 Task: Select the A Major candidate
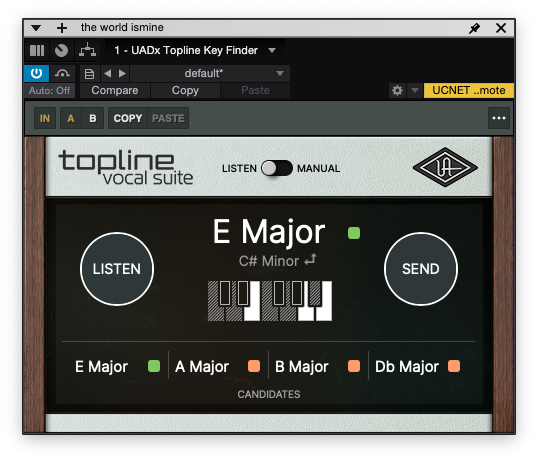pyautogui.click(x=202, y=367)
